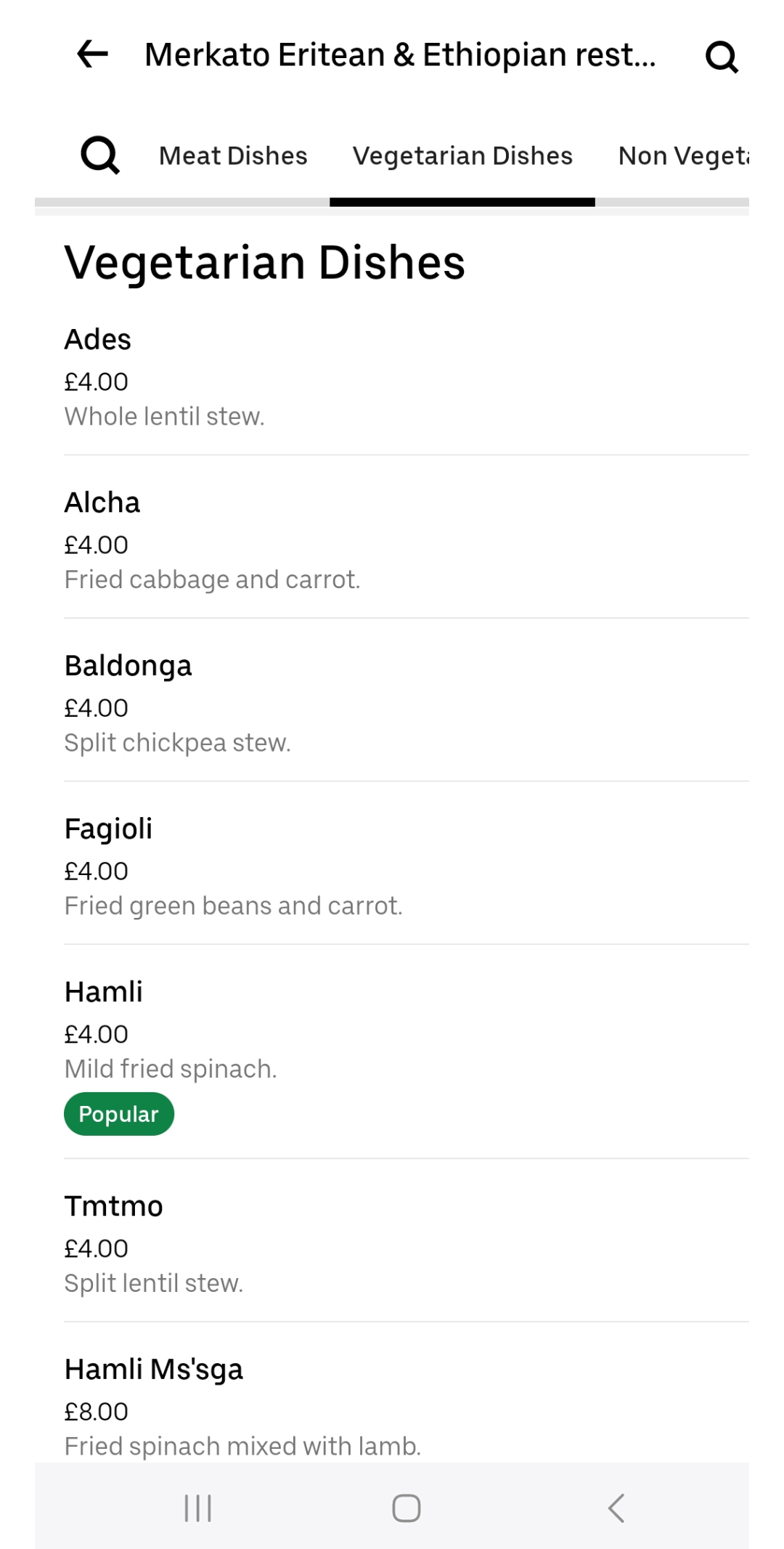Tap the Vegetarian Dishes section heading
This screenshot has width=784, height=1549.
click(x=265, y=262)
